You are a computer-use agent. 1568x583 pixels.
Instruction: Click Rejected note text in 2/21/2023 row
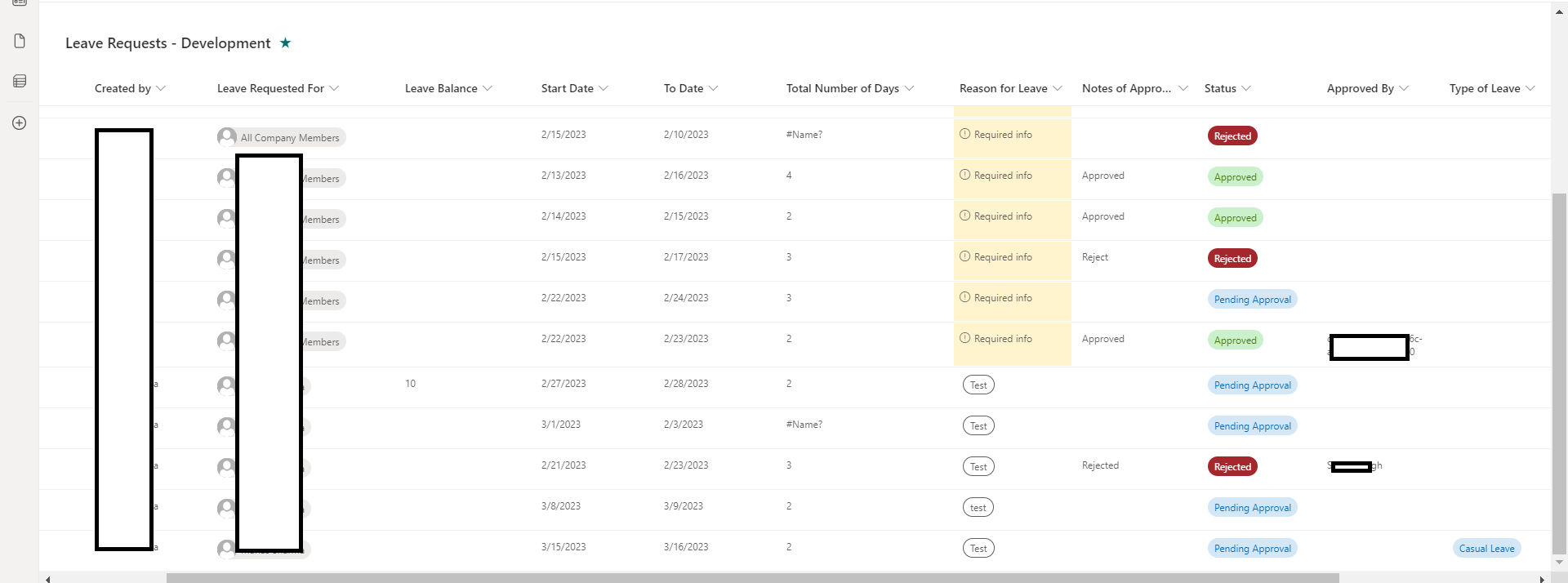pyautogui.click(x=1100, y=465)
